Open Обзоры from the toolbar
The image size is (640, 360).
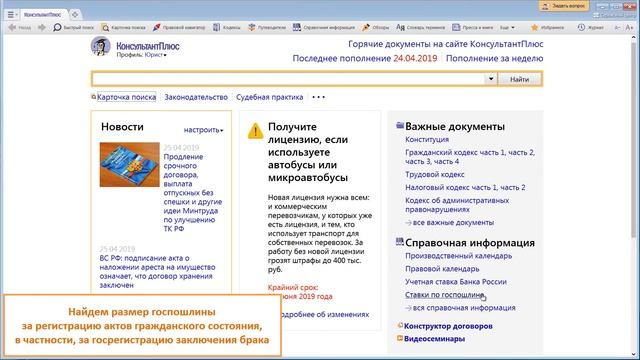pyautogui.click(x=376, y=27)
